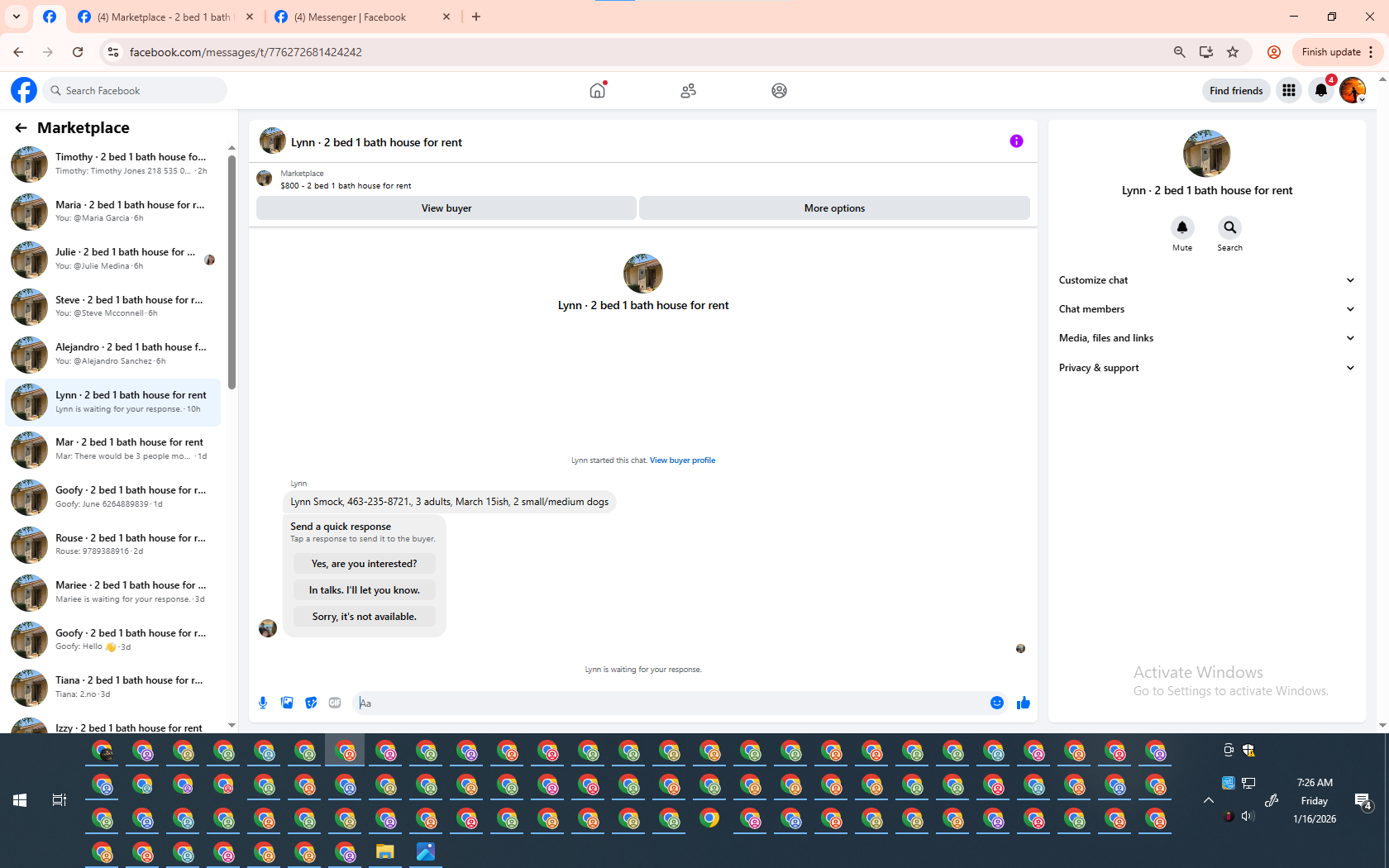Image resolution: width=1389 pixels, height=868 pixels.
Task: Expand Privacy & support section
Action: click(1207, 368)
